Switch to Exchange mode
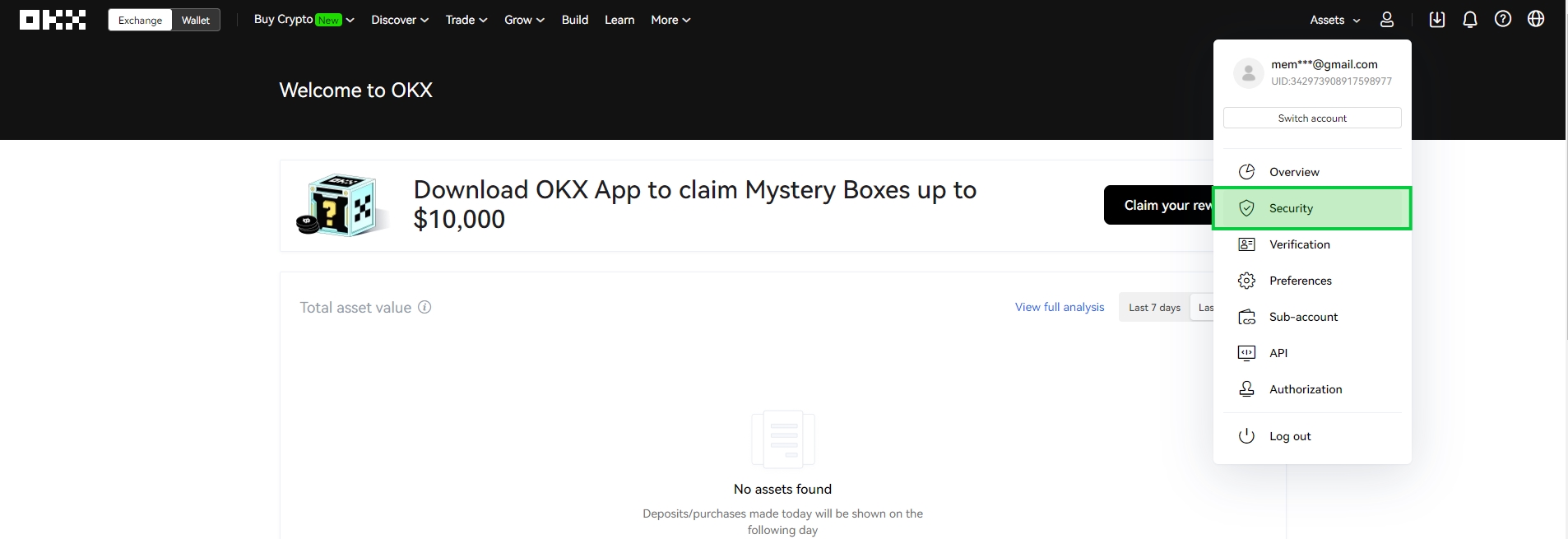The height and width of the screenshot is (539, 1568). click(x=140, y=20)
